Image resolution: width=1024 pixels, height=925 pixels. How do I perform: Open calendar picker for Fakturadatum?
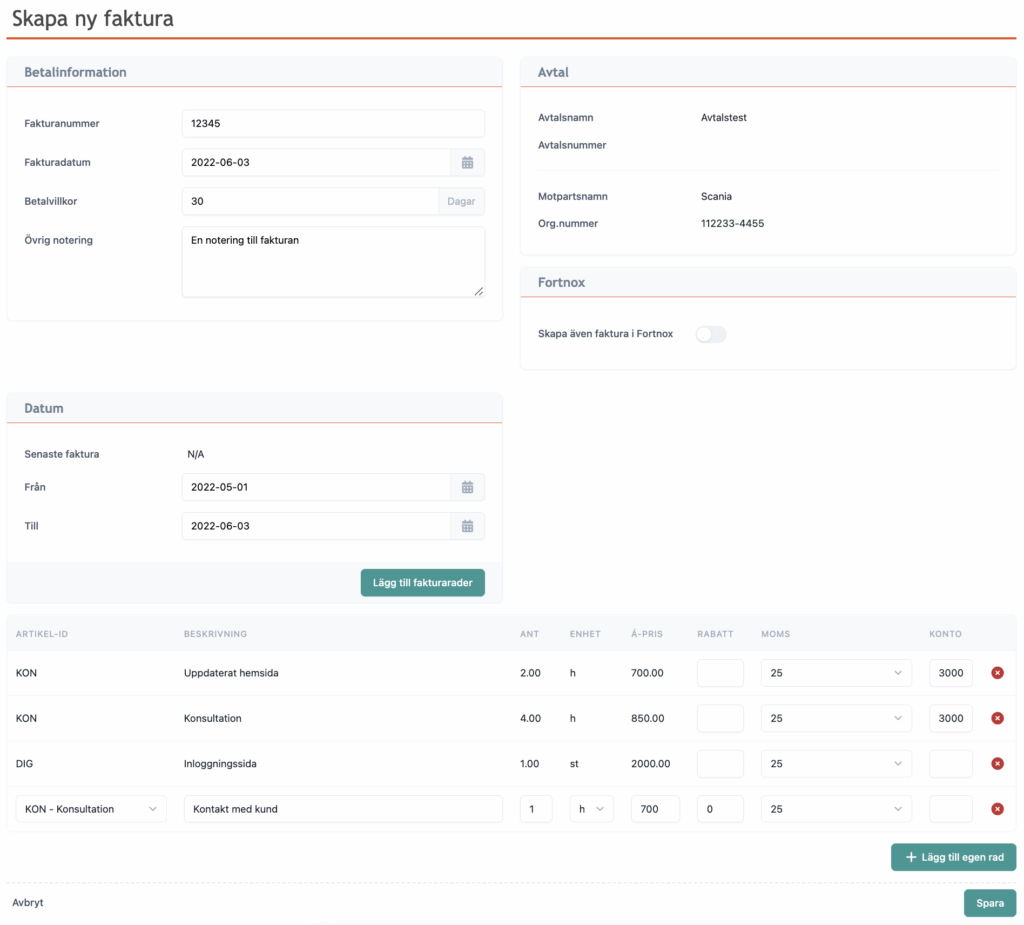point(467,162)
